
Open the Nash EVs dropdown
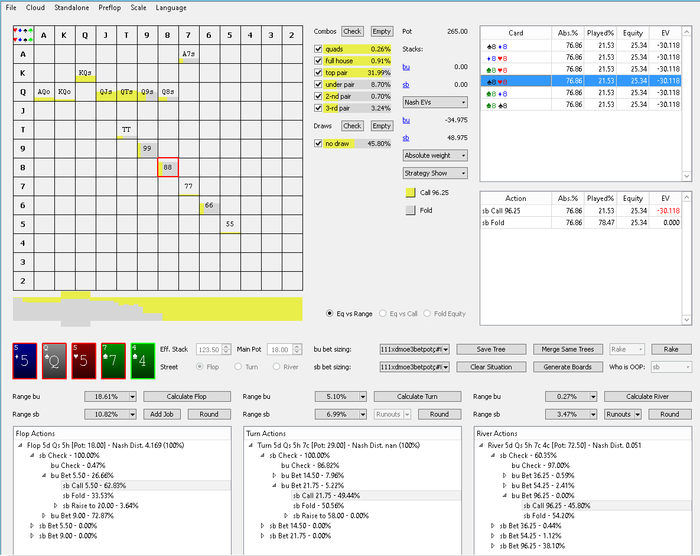click(435, 102)
